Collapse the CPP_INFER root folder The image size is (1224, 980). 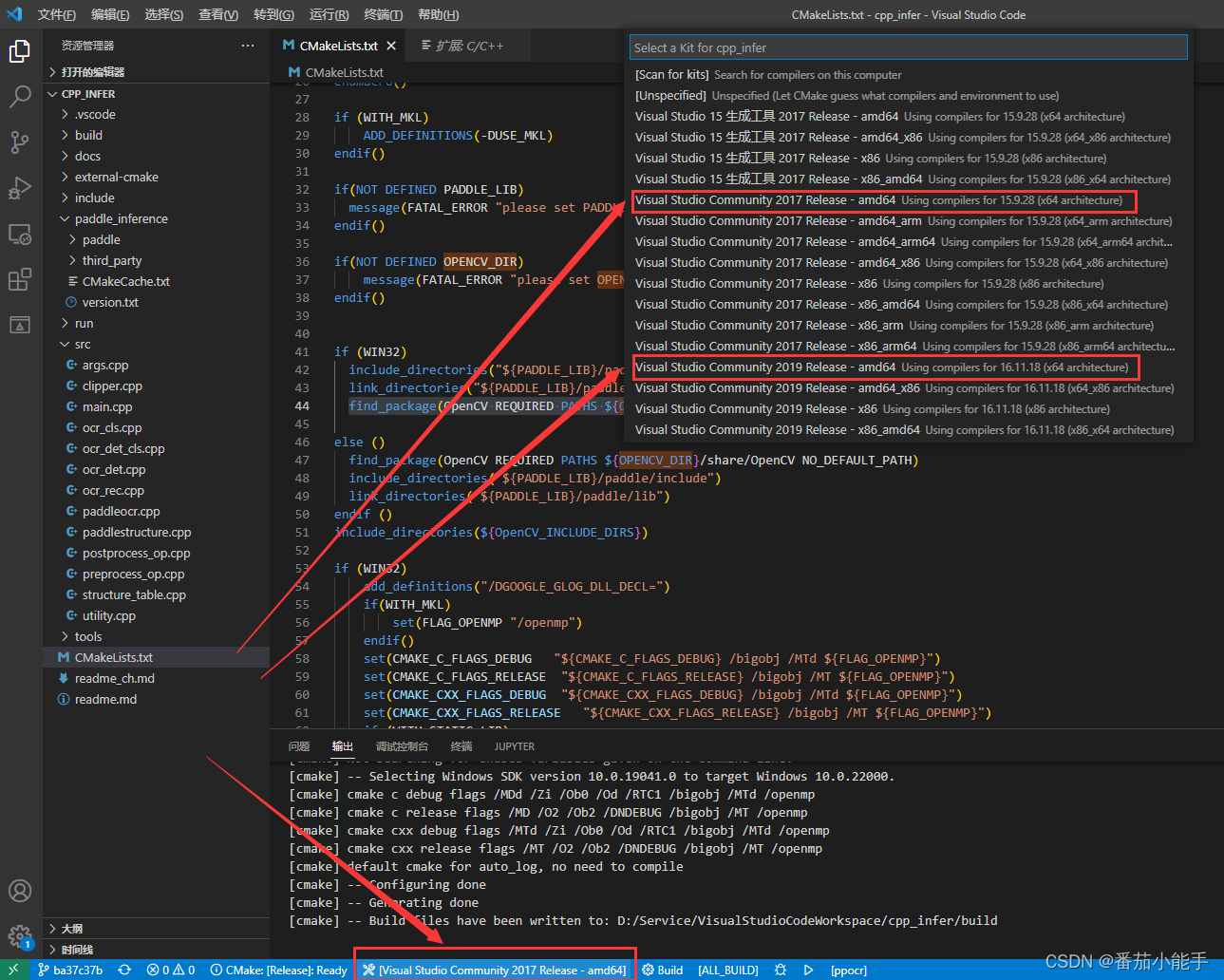tap(157, 94)
